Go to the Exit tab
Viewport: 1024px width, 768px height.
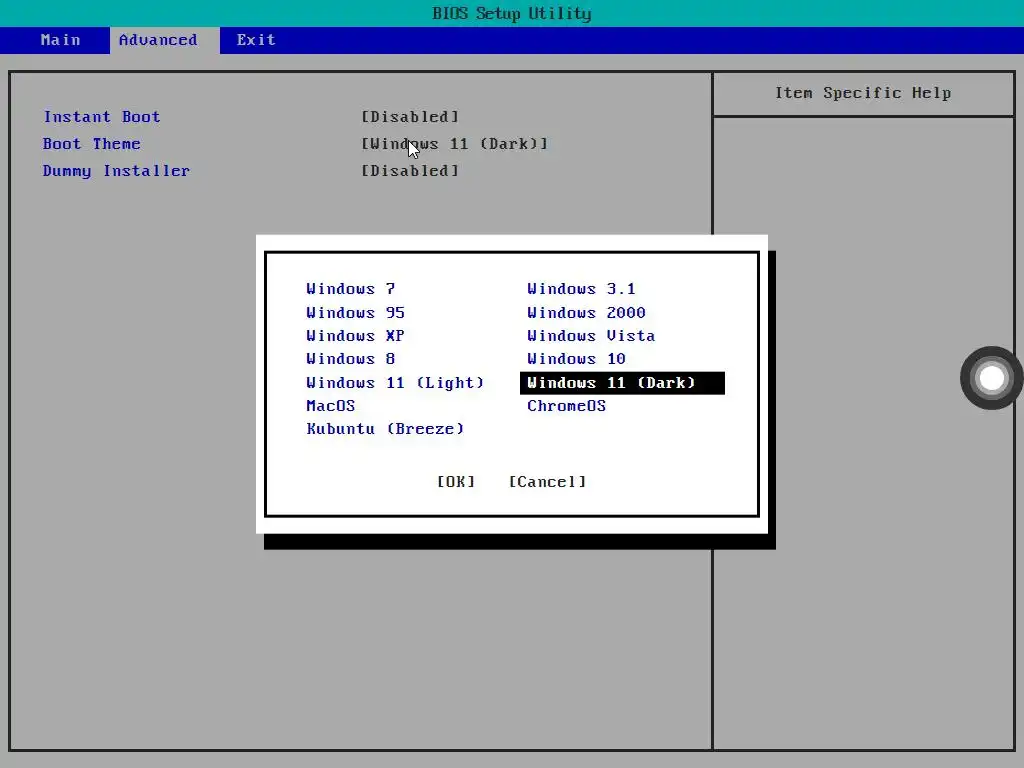point(256,40)
